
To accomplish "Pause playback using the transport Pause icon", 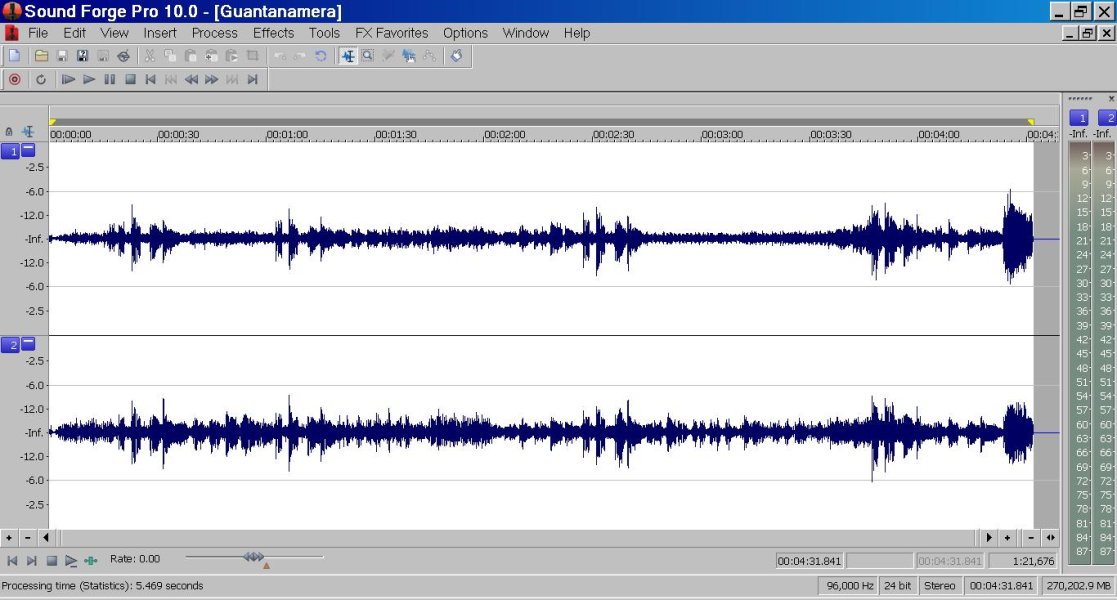I will pyautogui.click(x=108, y=79).
